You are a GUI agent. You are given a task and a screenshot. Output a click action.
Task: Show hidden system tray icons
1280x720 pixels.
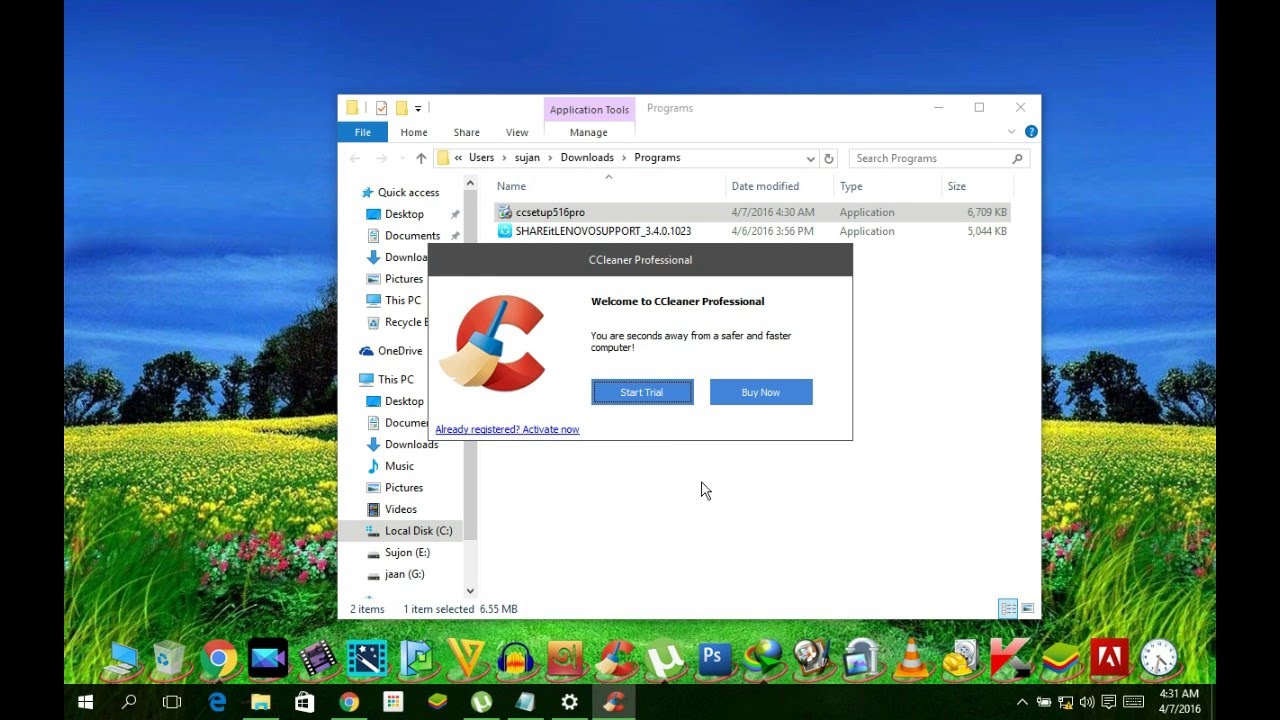click(1022, 702)
